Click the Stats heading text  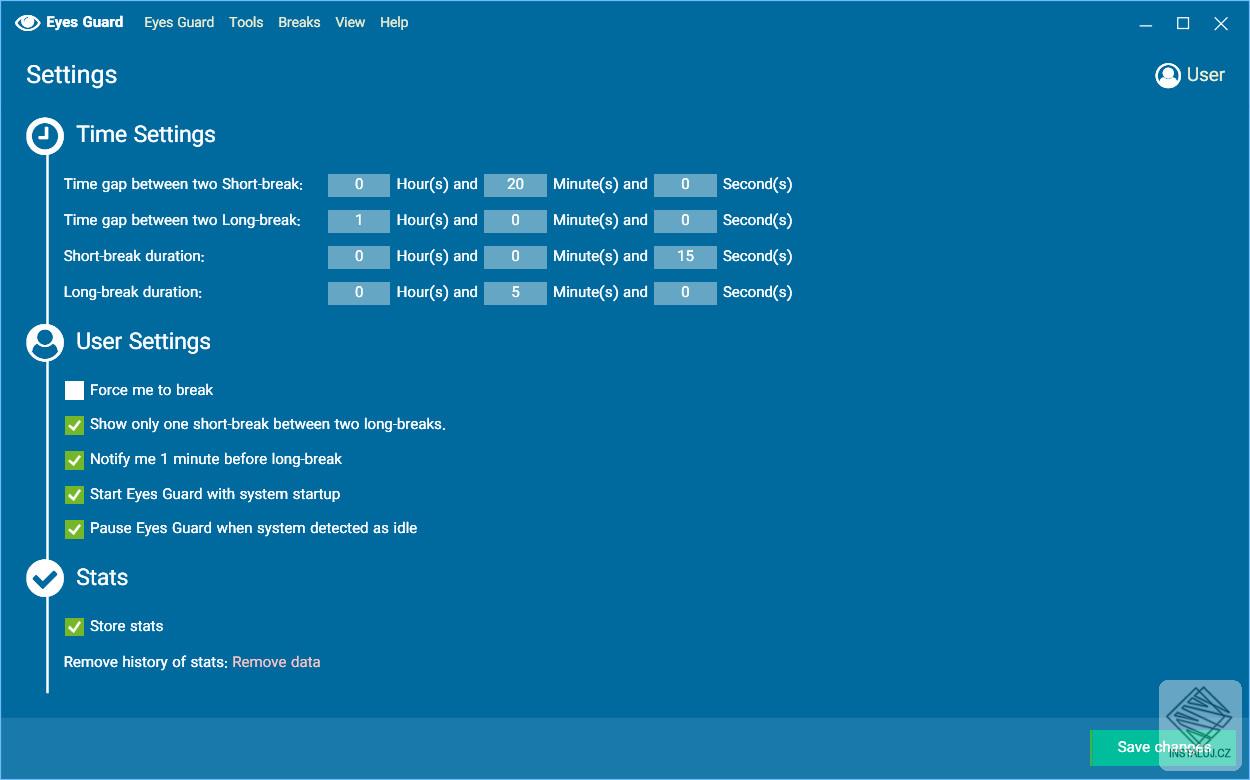click(x=102, y=578)
